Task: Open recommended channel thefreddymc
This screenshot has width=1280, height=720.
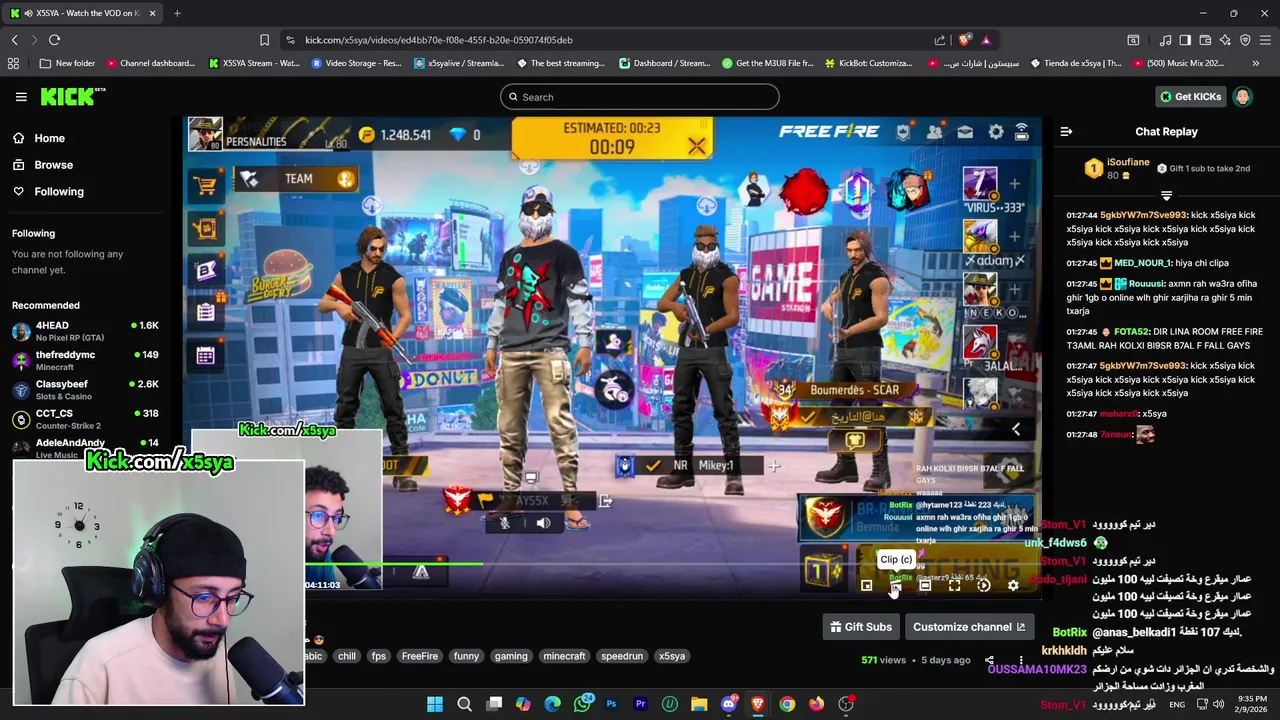Action: click(86, 360)
